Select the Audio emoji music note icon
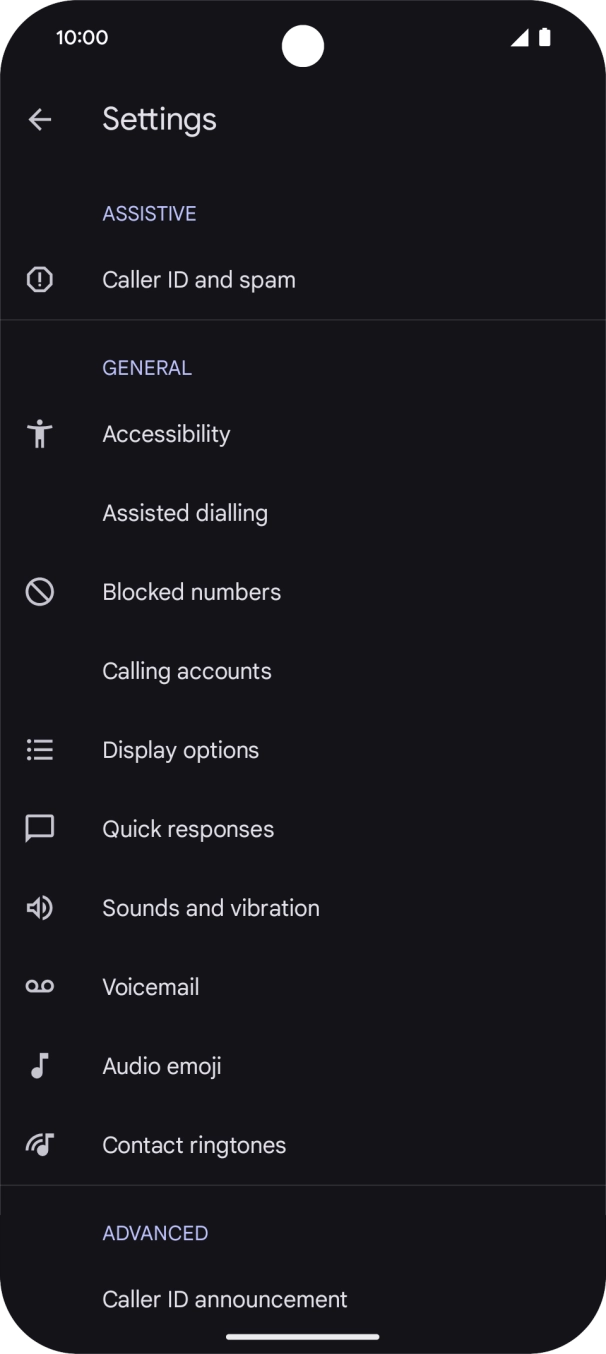 point(39,1065)
